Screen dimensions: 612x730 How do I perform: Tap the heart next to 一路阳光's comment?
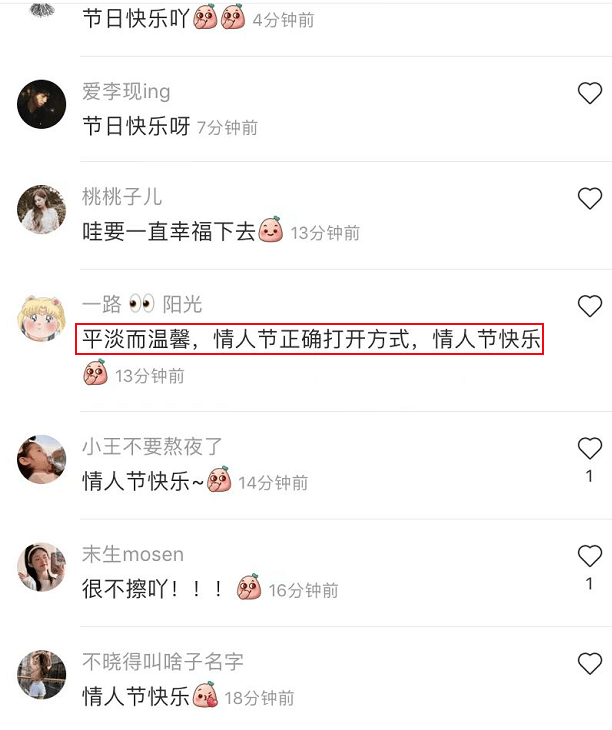[590, 306]
